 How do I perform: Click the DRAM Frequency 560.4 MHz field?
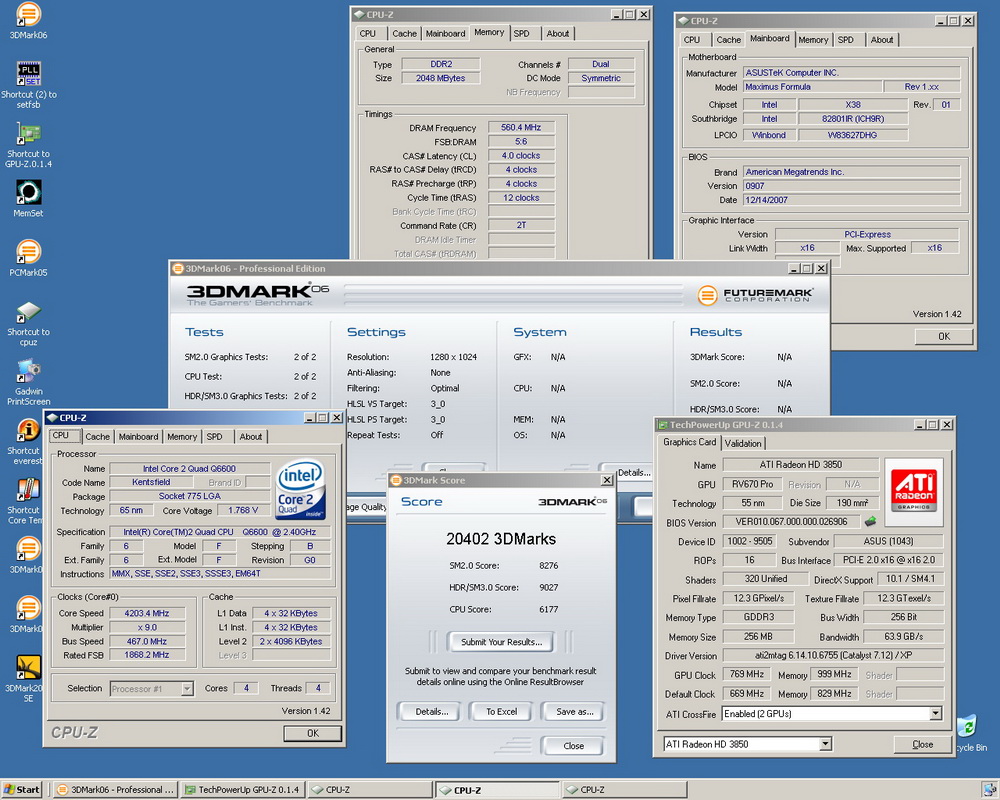(521, 128)
